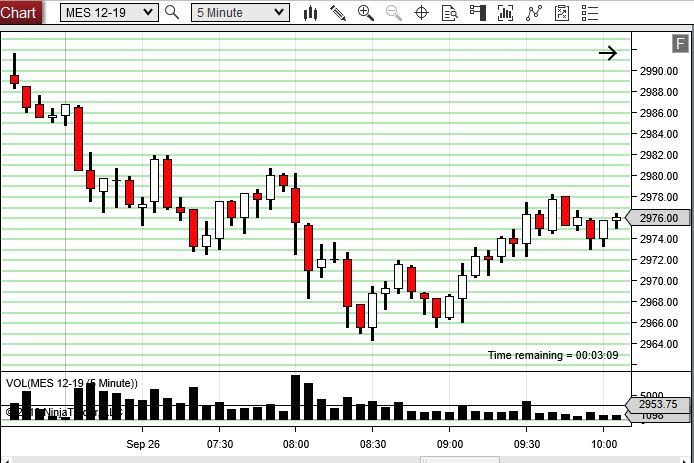This screenshot has height=463, width=694.
Task: Click the 08:00 time axis label
Action: [x=296, y=444]
